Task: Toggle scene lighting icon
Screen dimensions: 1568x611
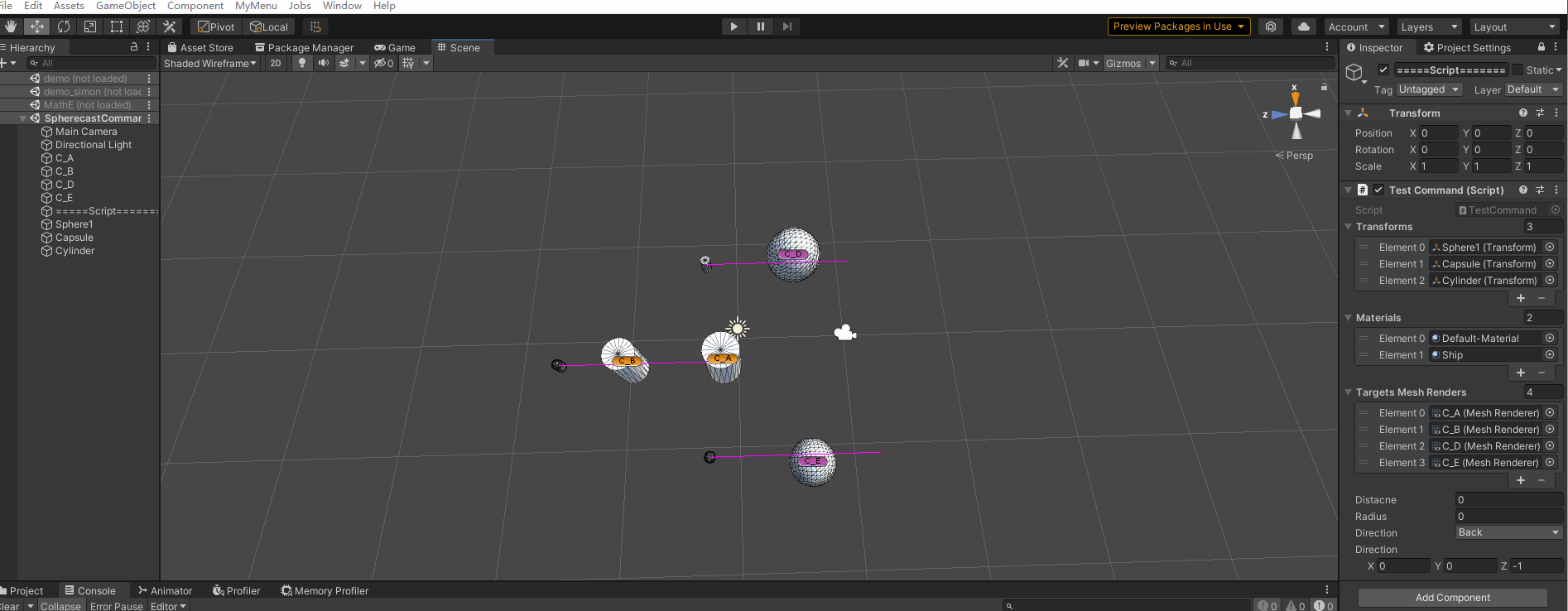Action: point(302,63)
